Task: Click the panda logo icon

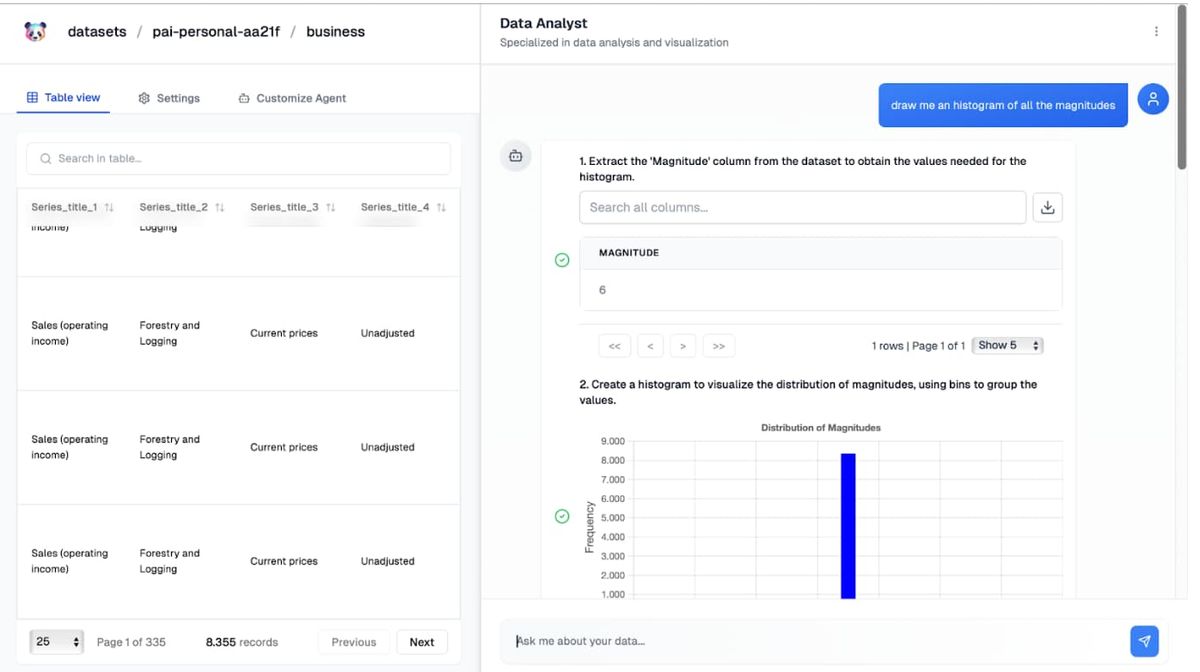Action: pyautogui.click(x=35, y=32)
